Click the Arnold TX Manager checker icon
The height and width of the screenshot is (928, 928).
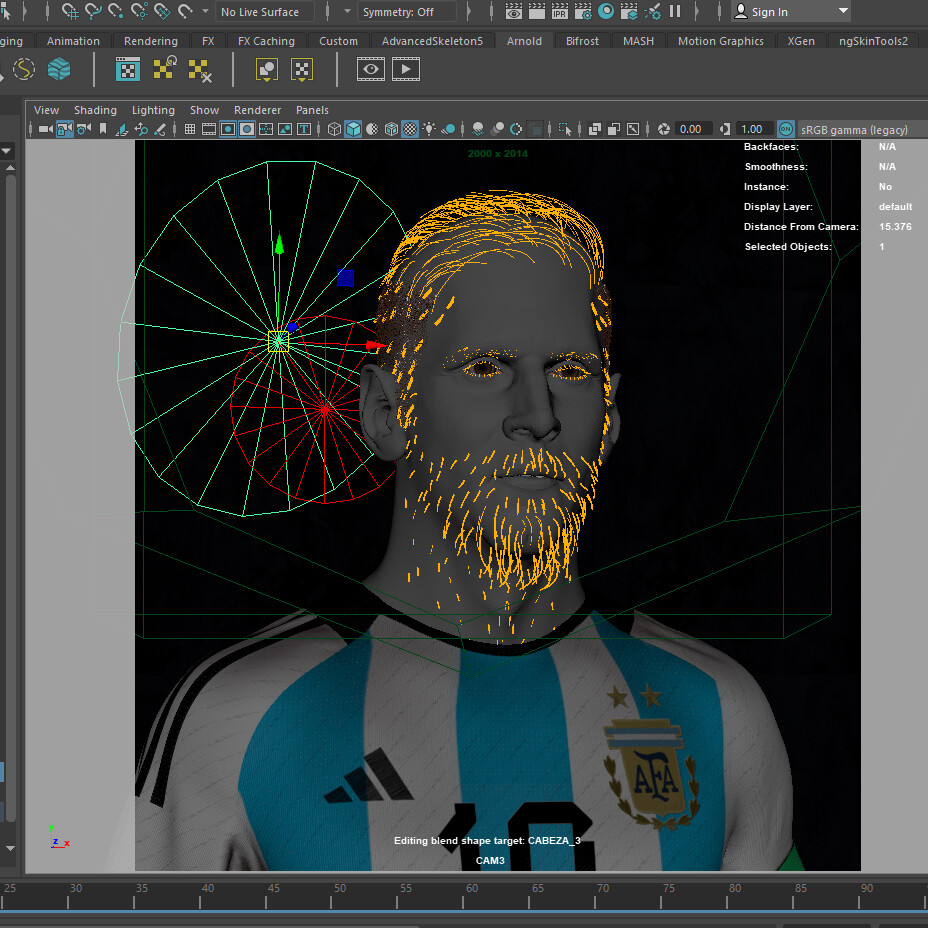pos(128,69)
